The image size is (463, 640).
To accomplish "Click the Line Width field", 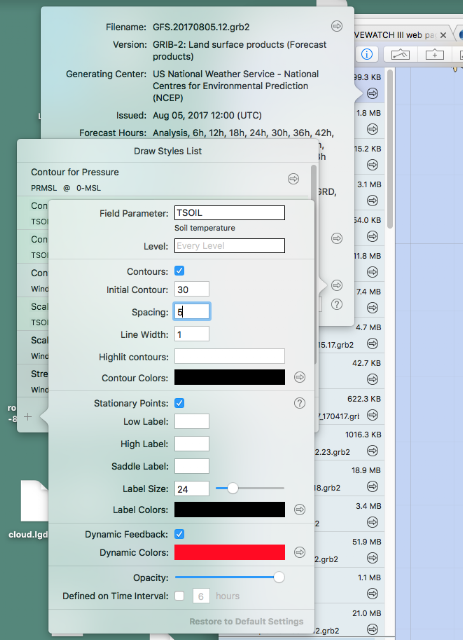I will (192, 334).
